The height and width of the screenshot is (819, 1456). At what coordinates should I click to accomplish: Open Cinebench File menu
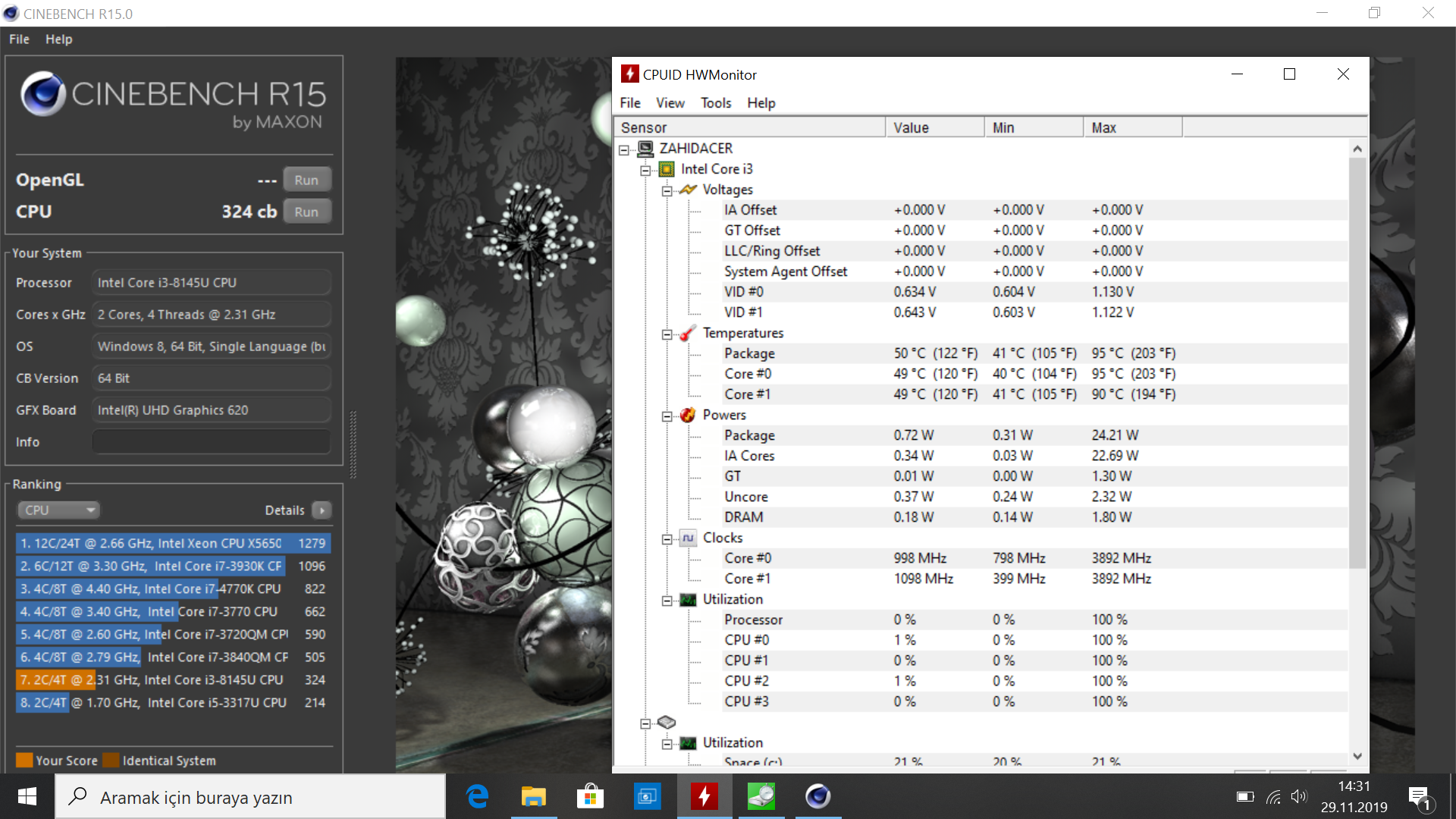click(x=19, y=39)
